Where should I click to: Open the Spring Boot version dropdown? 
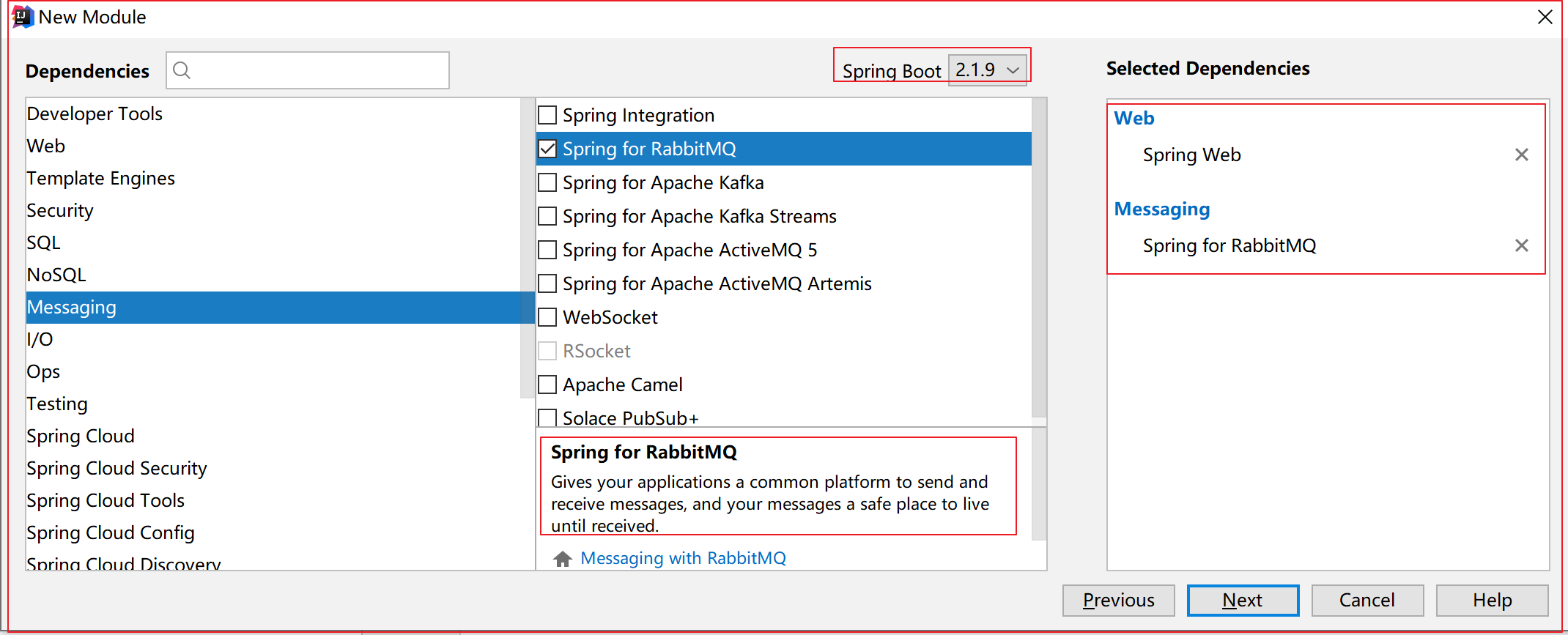coord(987,70)
